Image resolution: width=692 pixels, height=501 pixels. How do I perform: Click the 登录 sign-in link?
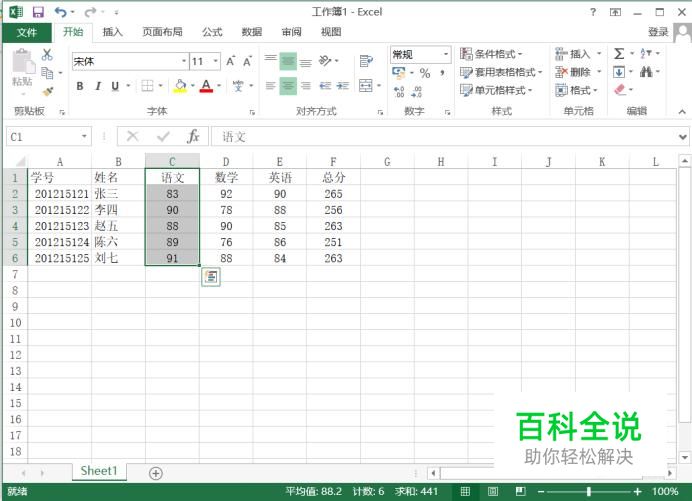click(x=657, y=32)
